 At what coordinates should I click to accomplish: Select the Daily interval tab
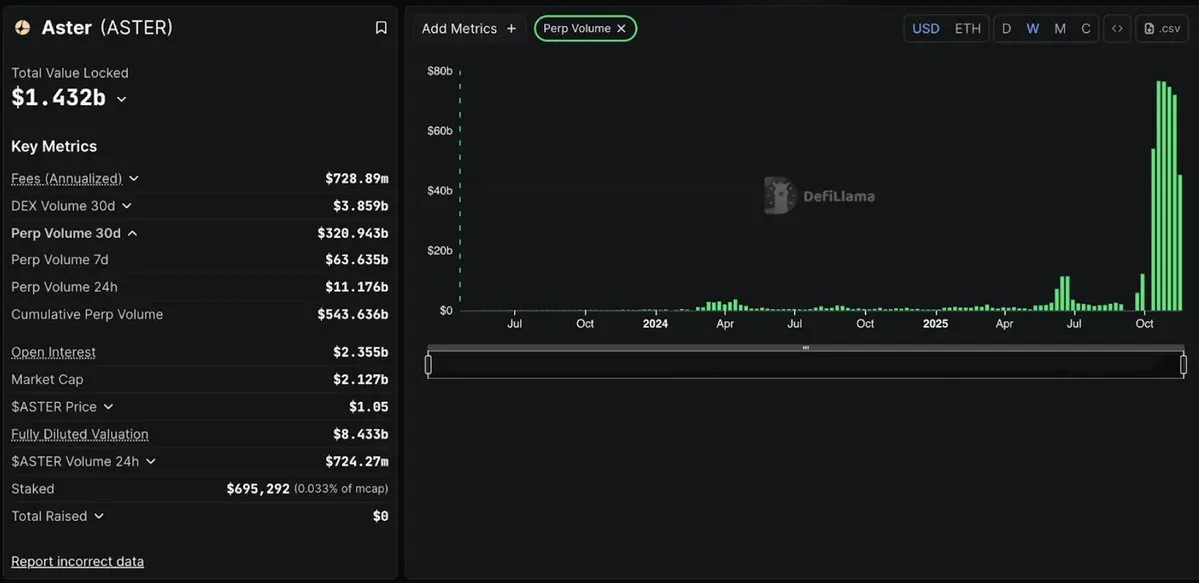[1006, 28]
